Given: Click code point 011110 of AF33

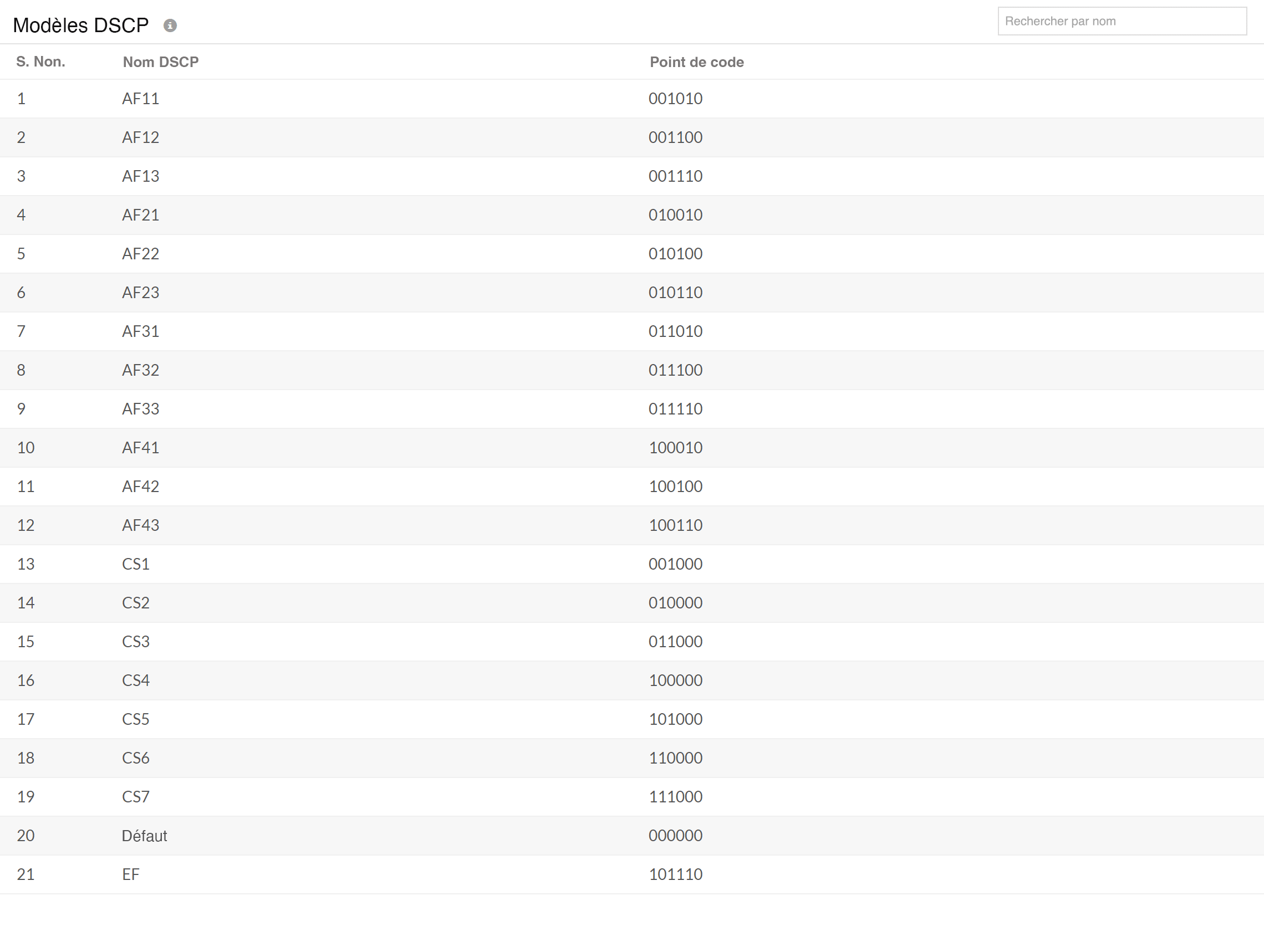Looking at the screenshot, I should click(676, 409).
